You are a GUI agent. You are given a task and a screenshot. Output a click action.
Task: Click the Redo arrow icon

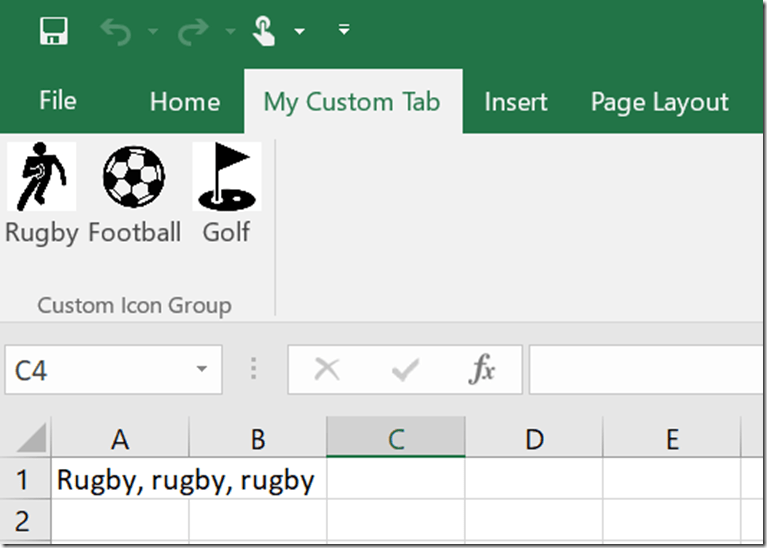[x=192, y=32]
